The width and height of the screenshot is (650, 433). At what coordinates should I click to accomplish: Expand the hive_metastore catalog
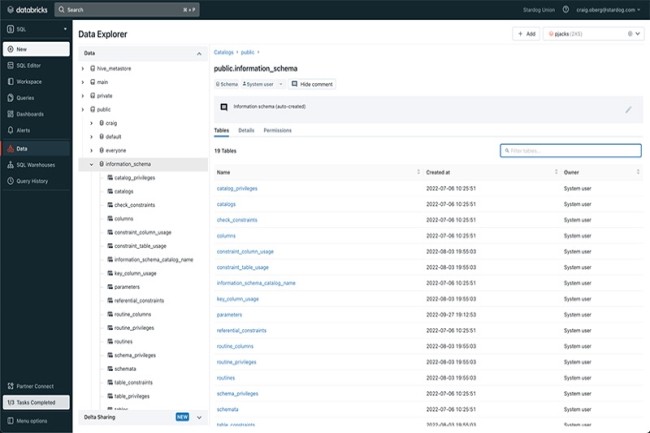point(83,68)
